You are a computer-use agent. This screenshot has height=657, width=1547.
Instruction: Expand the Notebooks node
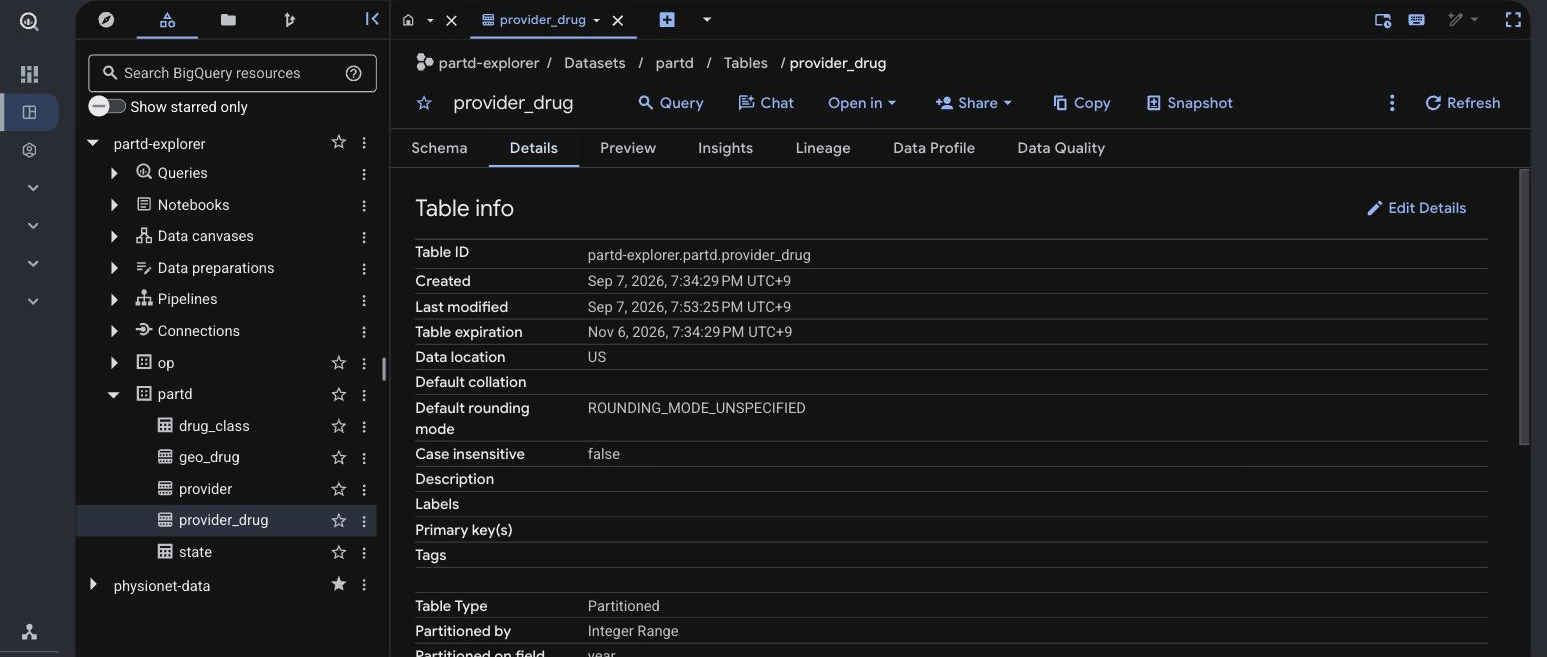click(x=114, y=205)
